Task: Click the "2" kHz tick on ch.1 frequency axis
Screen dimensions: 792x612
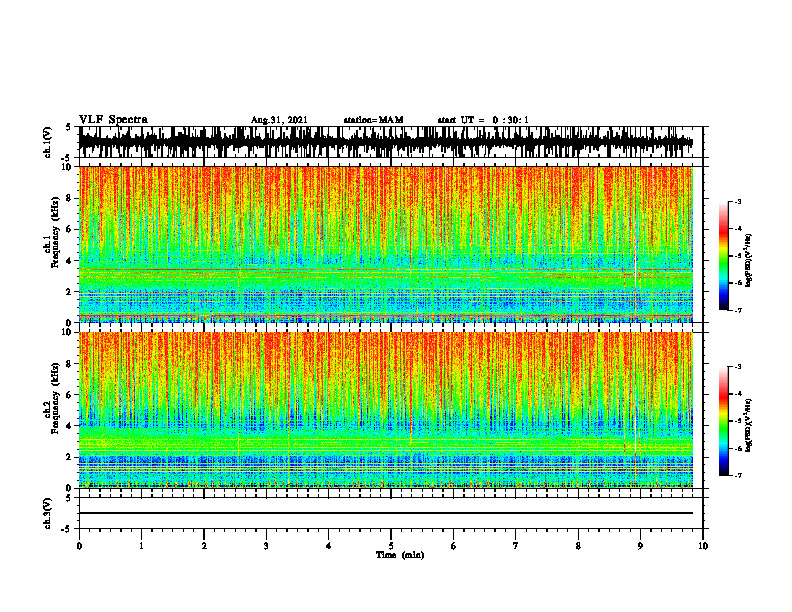Action: tap(70, 292)
